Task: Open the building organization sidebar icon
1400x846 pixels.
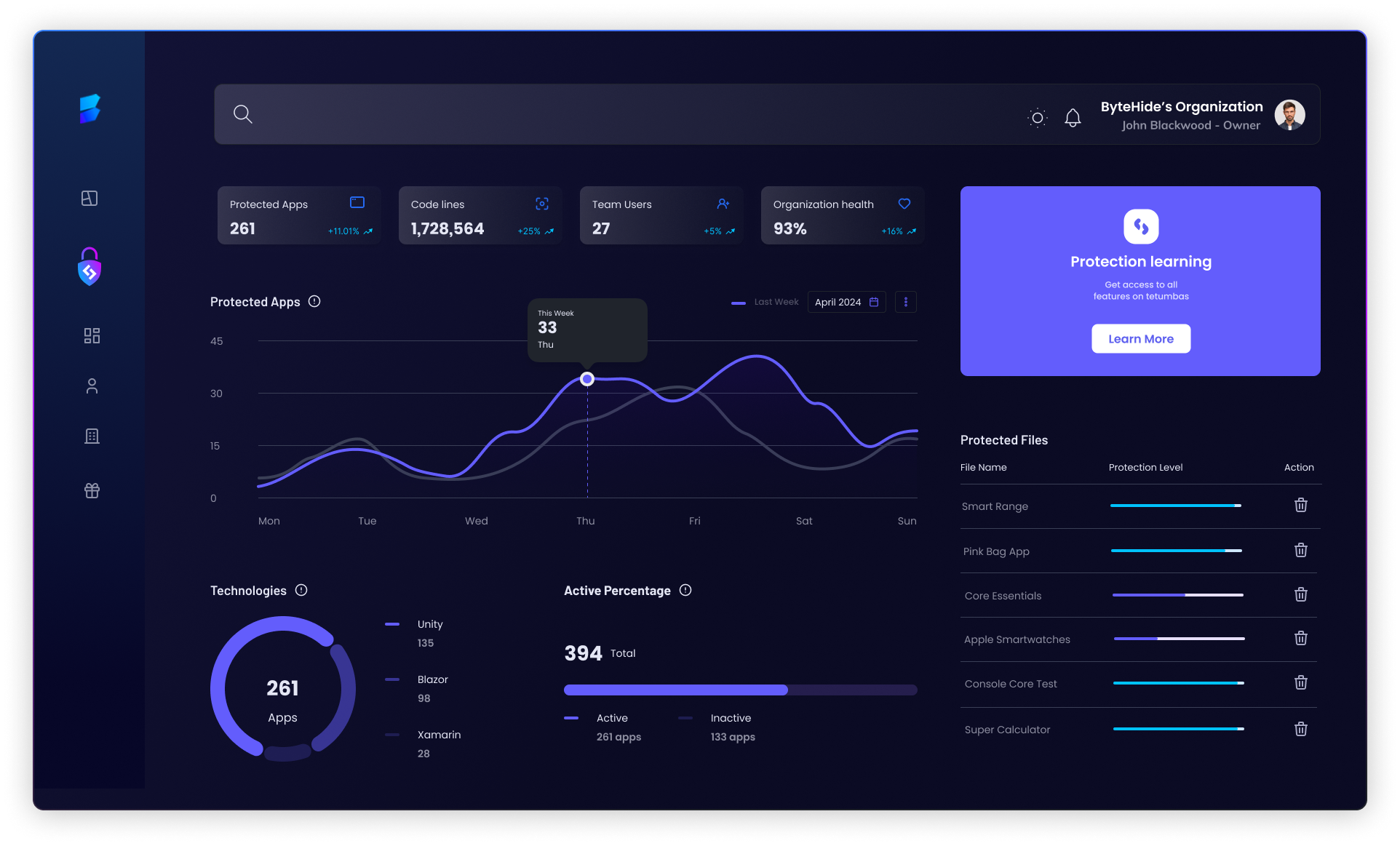Action: coord(92,436)
